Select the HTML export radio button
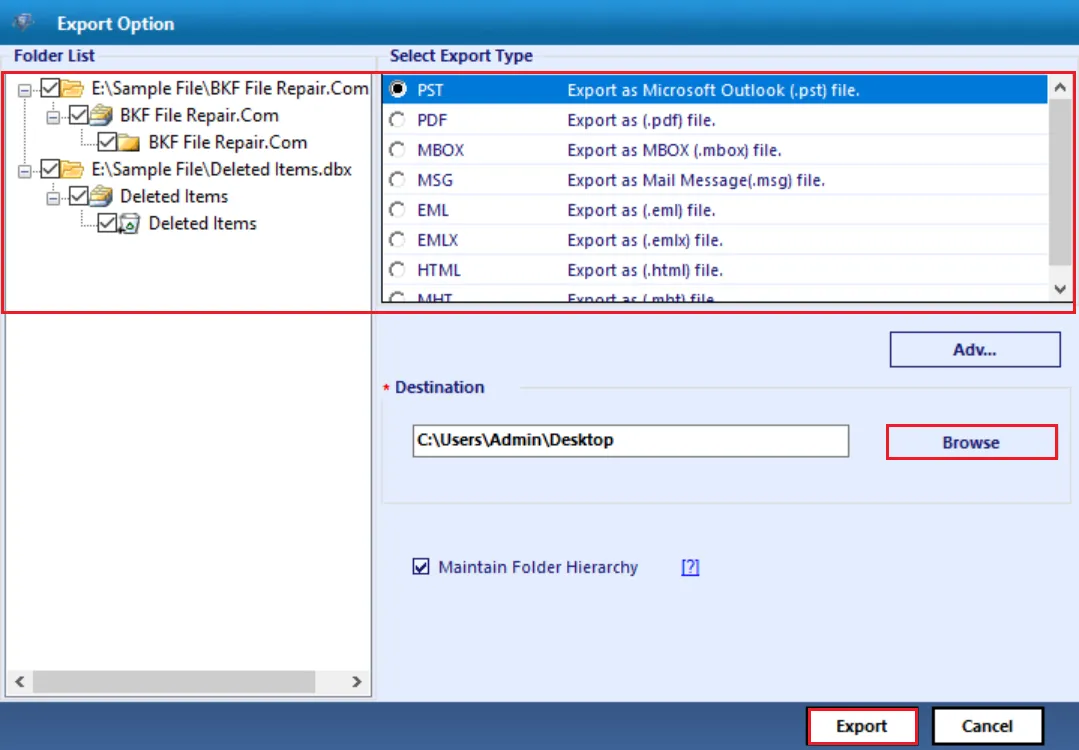Viewport: 1079px width, 750px height. [x=398, y=270]
